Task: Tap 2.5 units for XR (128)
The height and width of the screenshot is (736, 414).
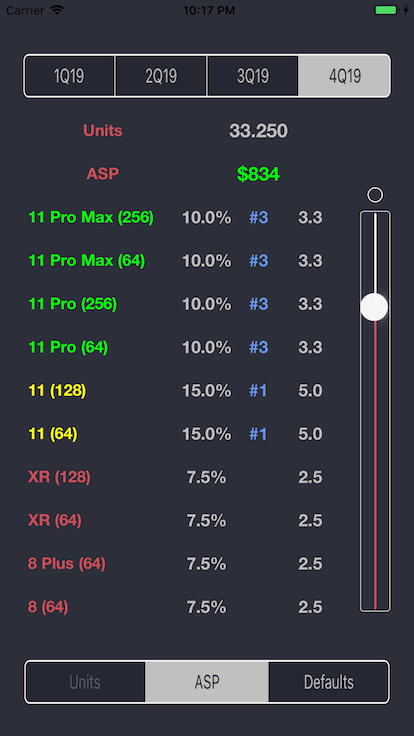Action: (310, 477)
